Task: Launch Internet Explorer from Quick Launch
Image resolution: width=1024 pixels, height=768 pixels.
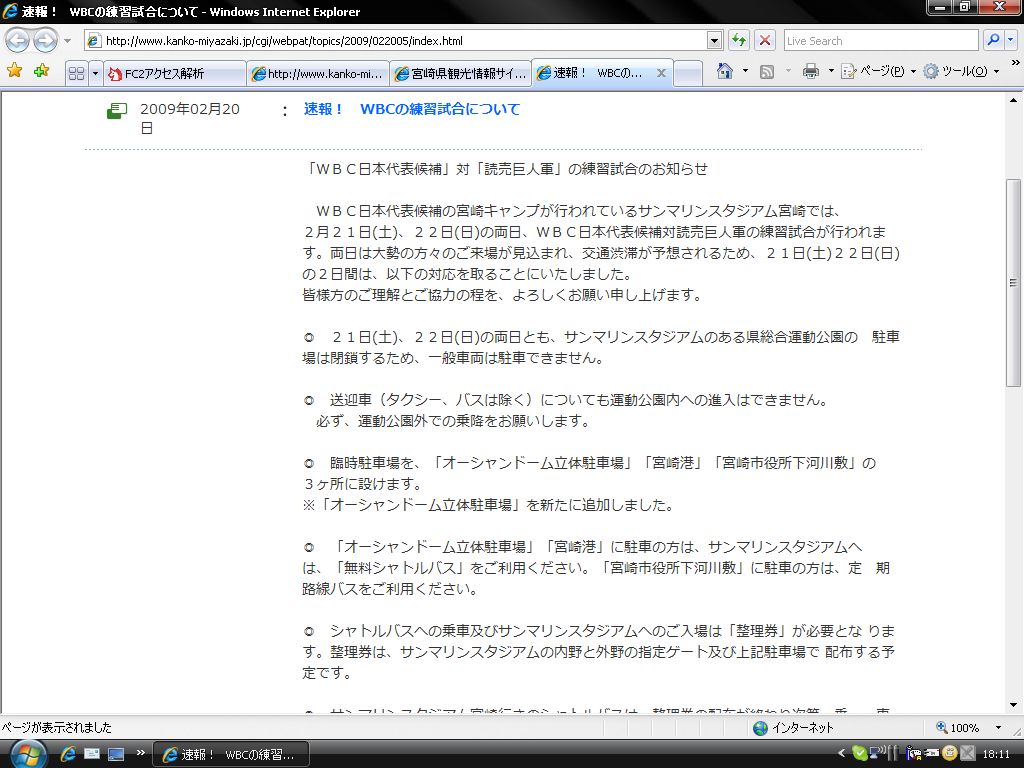Action: (68, 754)
